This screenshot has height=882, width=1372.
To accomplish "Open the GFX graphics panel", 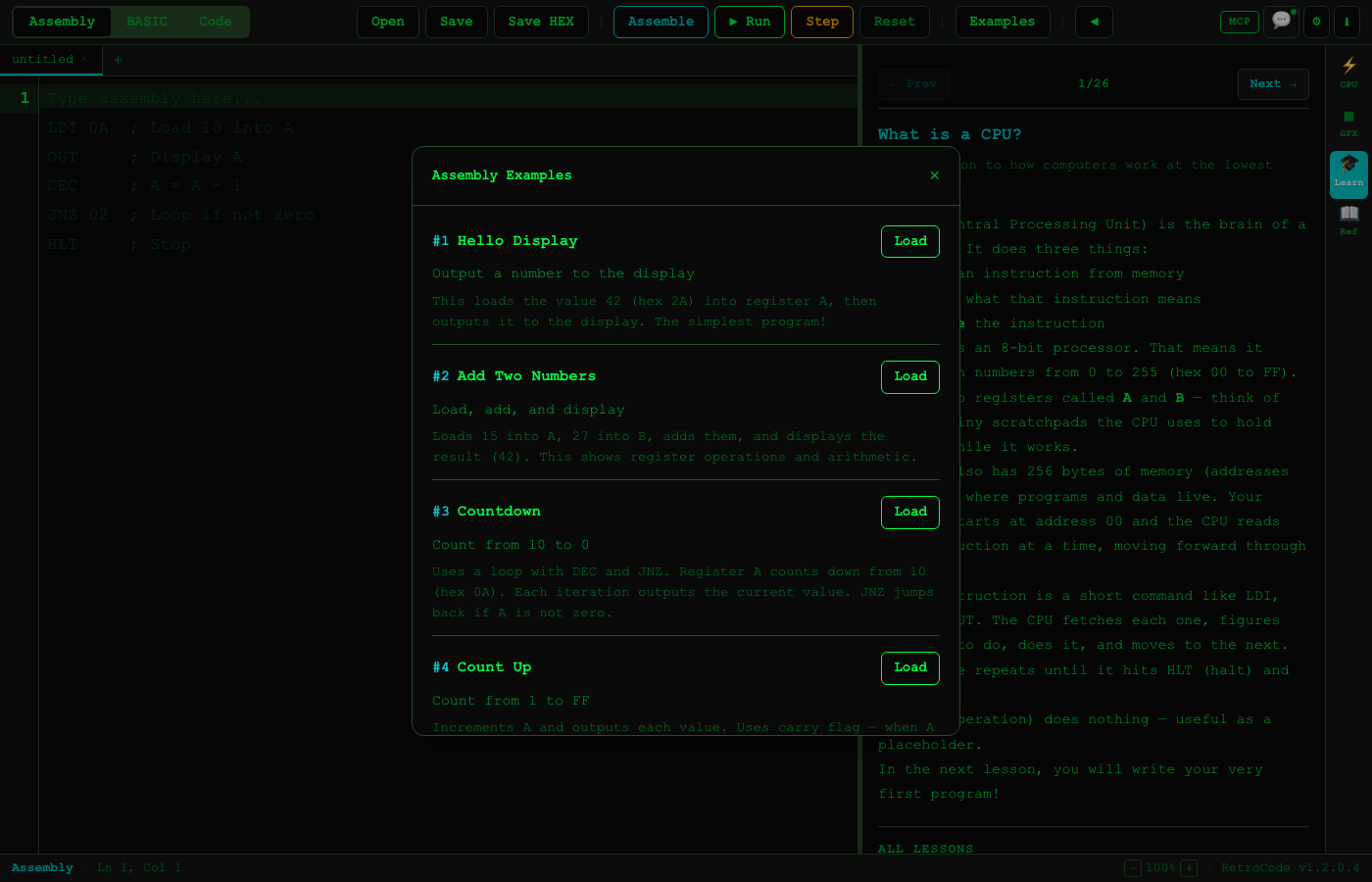I will [x=1348, y=122].
